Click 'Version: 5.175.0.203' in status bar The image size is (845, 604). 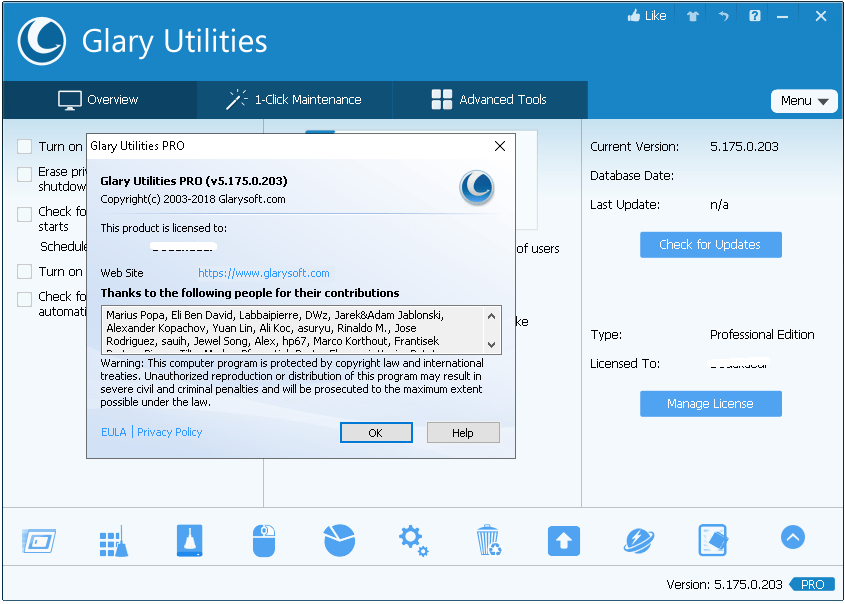point(724,585)
